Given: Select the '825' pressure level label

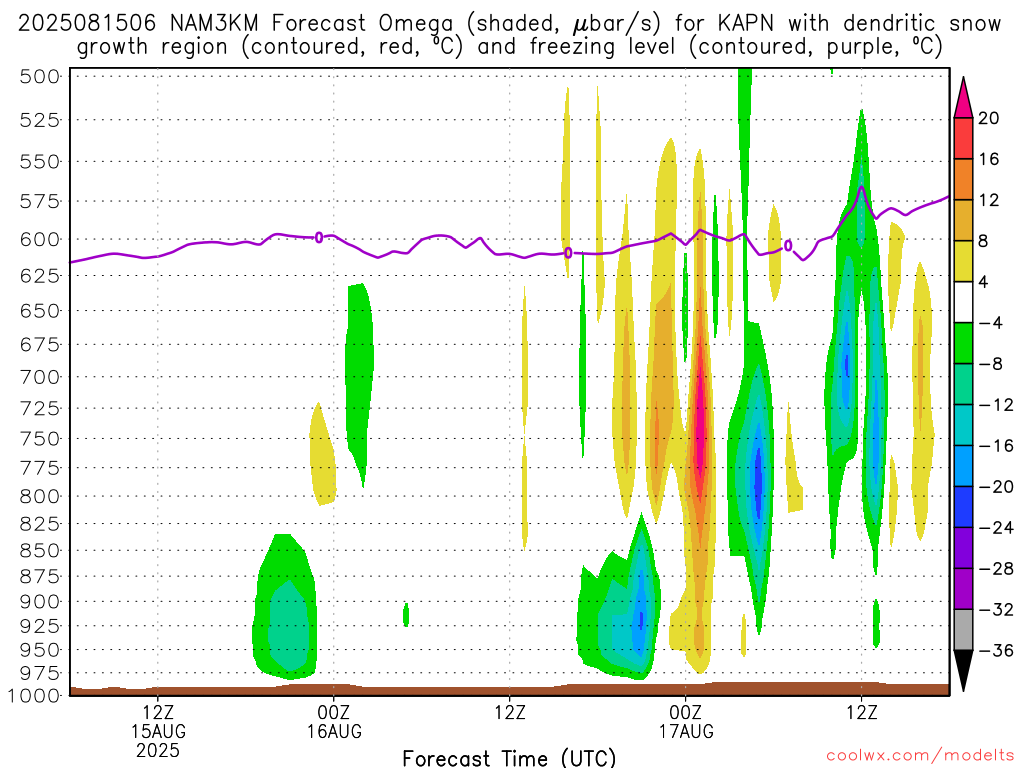Looking at the screenshot, I should (x=40, y=524).
